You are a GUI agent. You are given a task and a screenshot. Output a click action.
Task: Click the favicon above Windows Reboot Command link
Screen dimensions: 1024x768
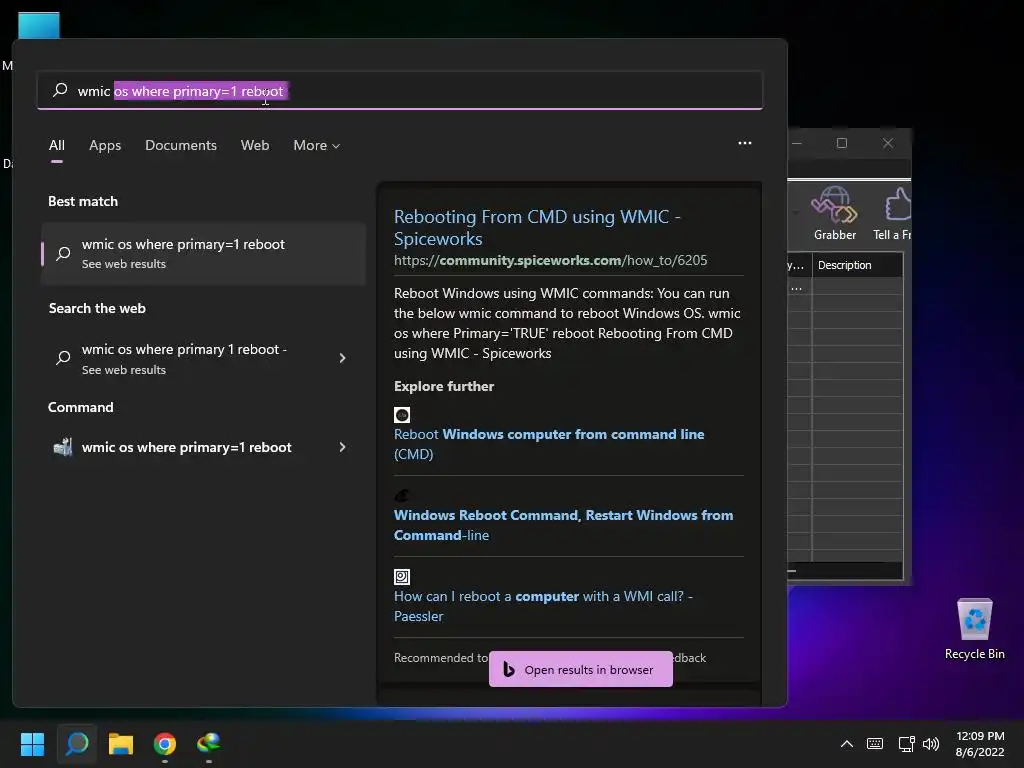402,496
